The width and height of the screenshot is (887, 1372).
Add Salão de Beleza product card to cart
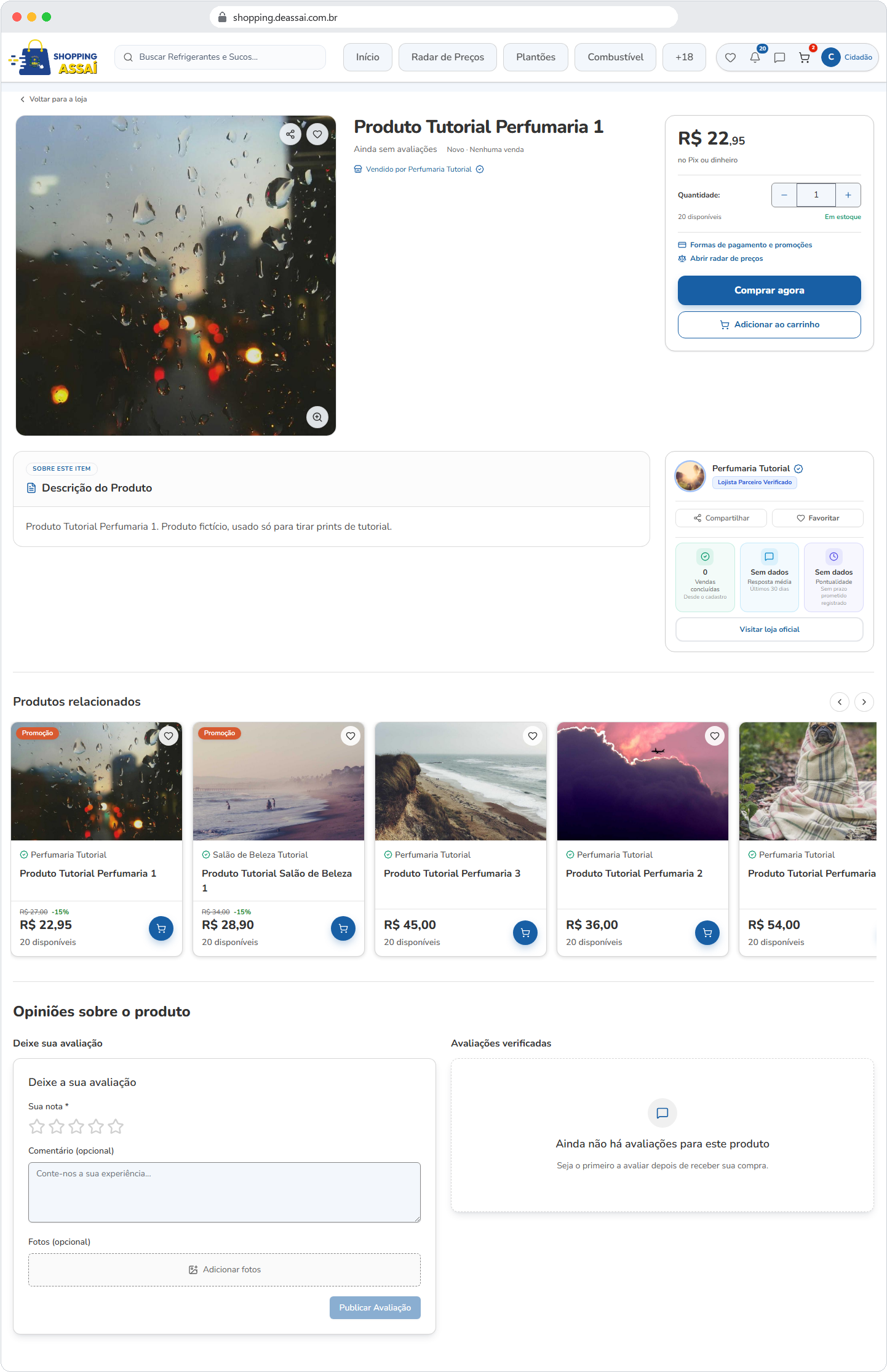(343, 928)
